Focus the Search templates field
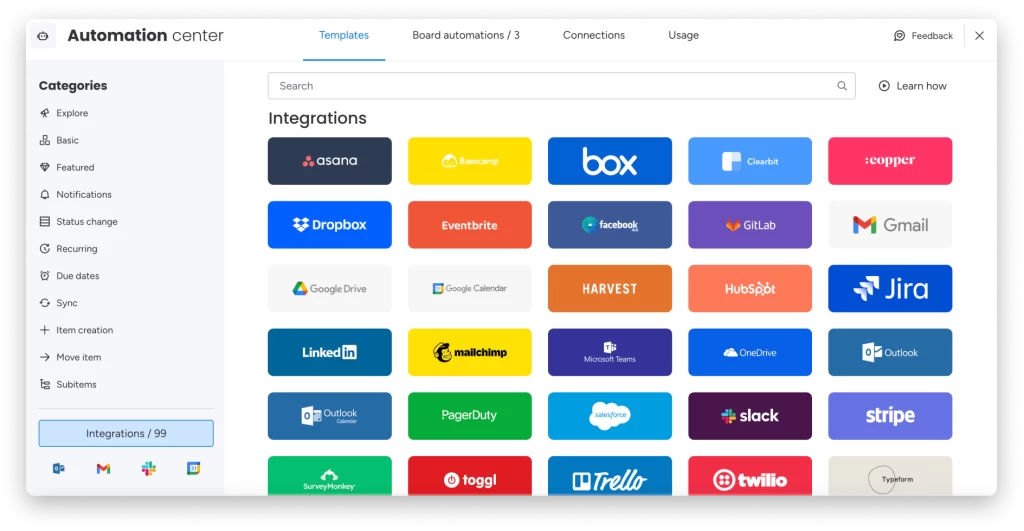 point(562,86)
